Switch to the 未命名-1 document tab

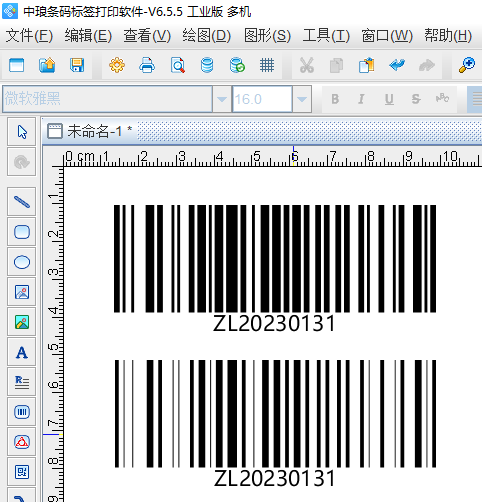click(x=90, y=131)
